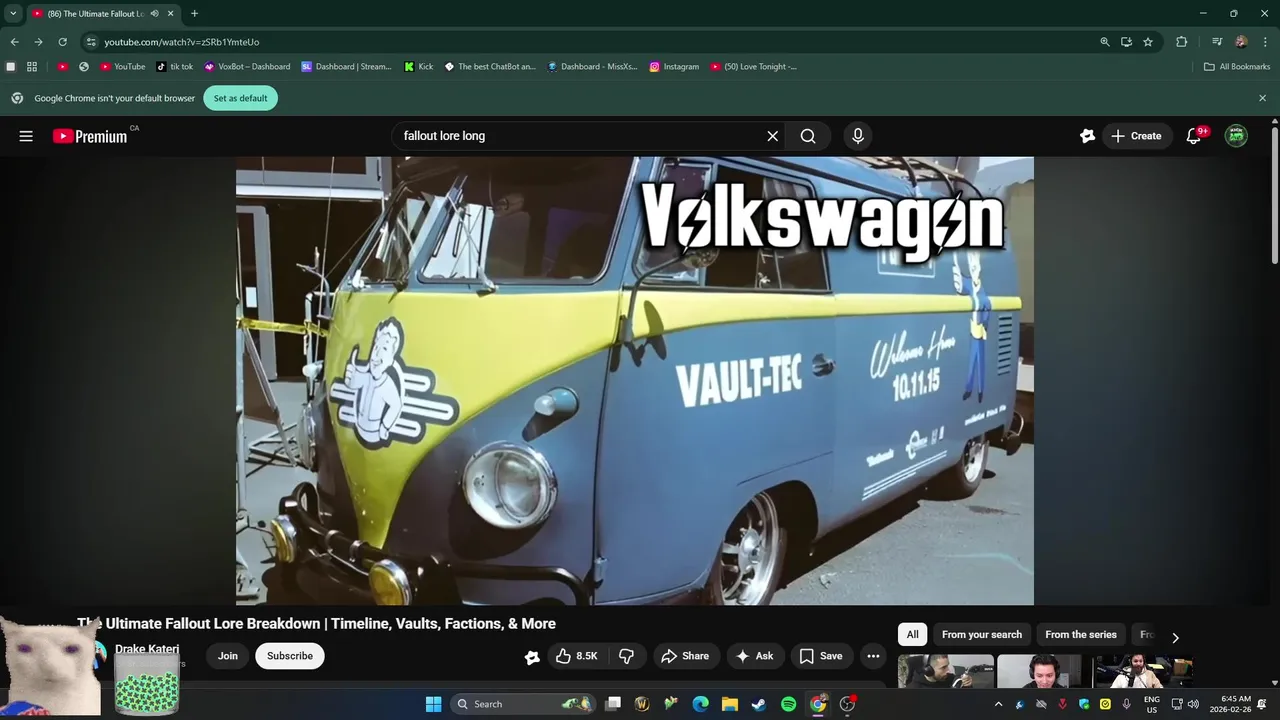Open YouTube account avatar menu
The image size is (1280, 720).
[x=1237, y=136]
